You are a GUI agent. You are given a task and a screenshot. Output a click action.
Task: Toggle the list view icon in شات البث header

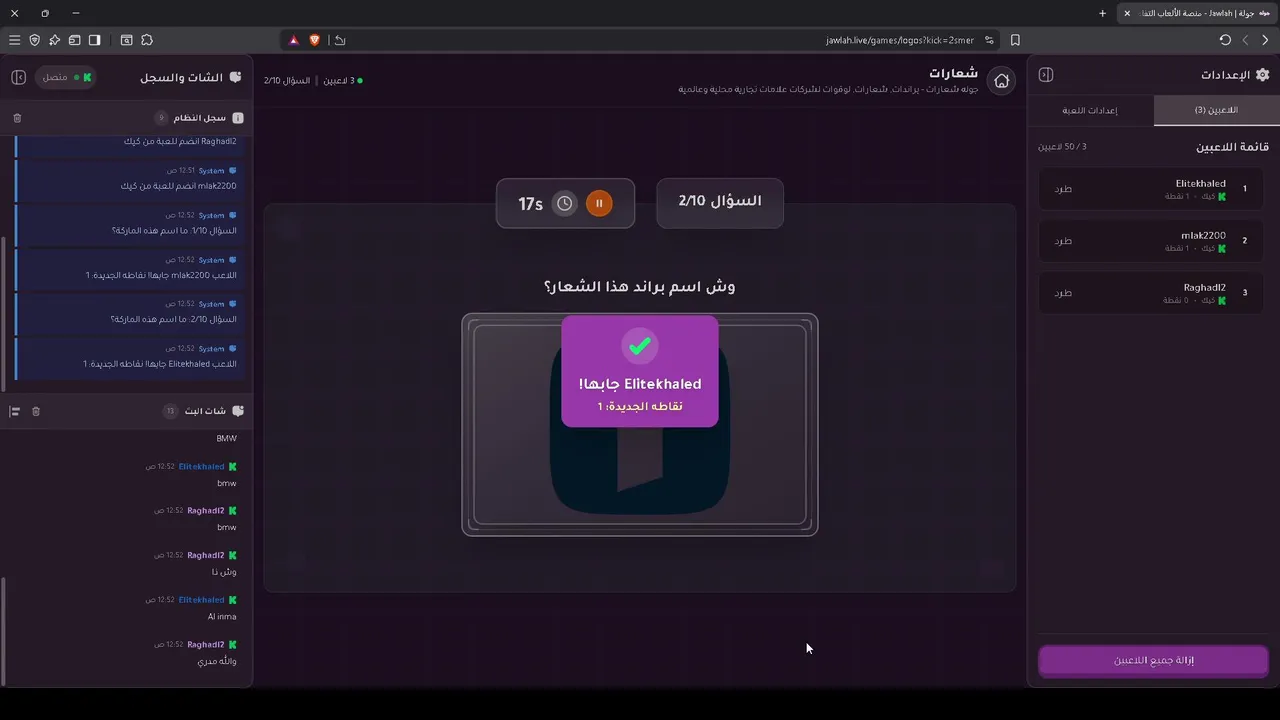15,411
